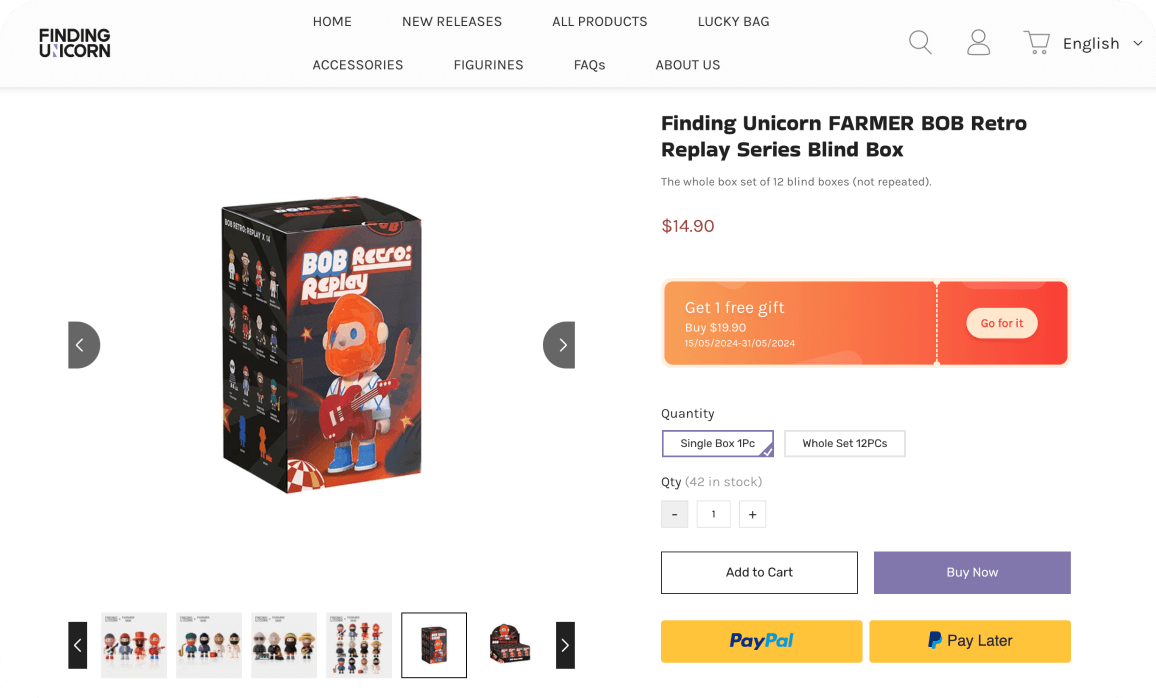Image resolution: width=1156 pixels, height=698 pixels.
Task: Show the next product image arrow
Action: click(560, 345)
